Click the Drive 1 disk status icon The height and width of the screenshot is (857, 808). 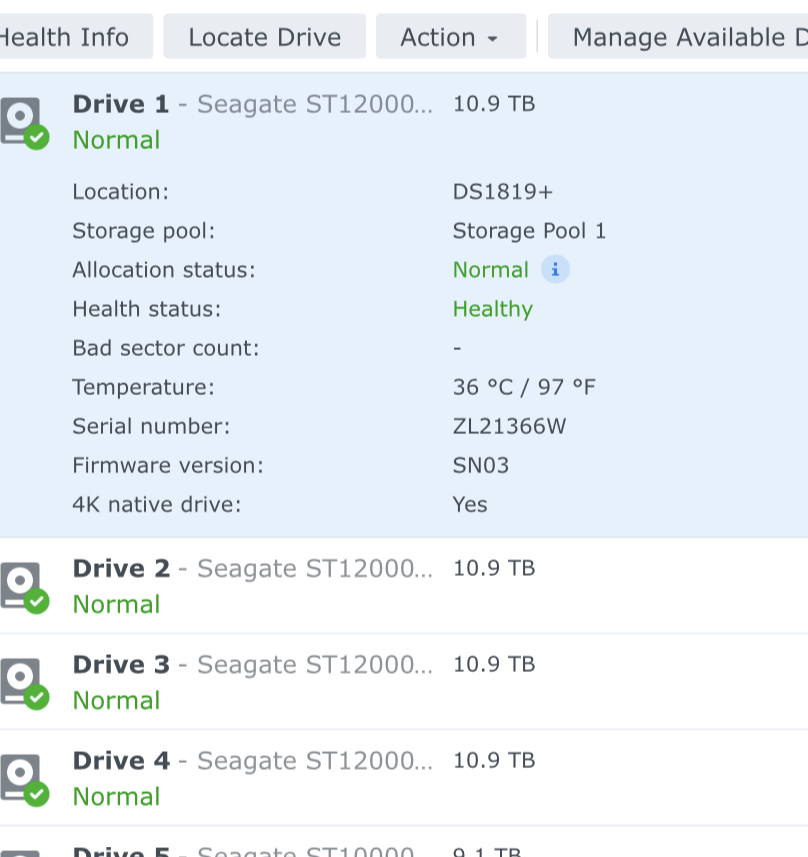(x=25, y=122)
